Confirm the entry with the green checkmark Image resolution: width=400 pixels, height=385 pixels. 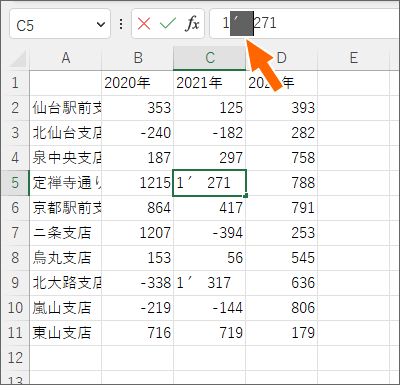point(168,24)
